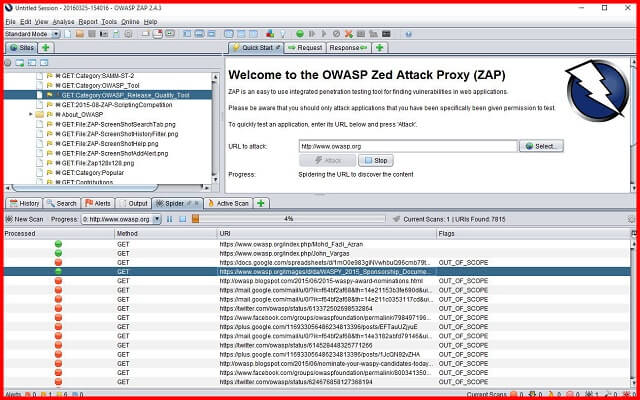The width and height of the screenshot is (640, 400).
Task: Open the Analyse menu
Action: (x=63, y=22)
